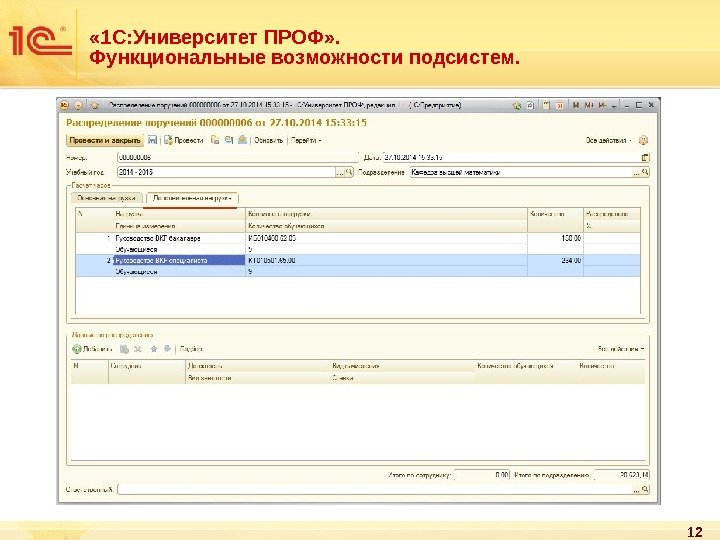Click the 'Провести' post document button
Viewport: 720px width, 540px height.
tap(184, 140)
